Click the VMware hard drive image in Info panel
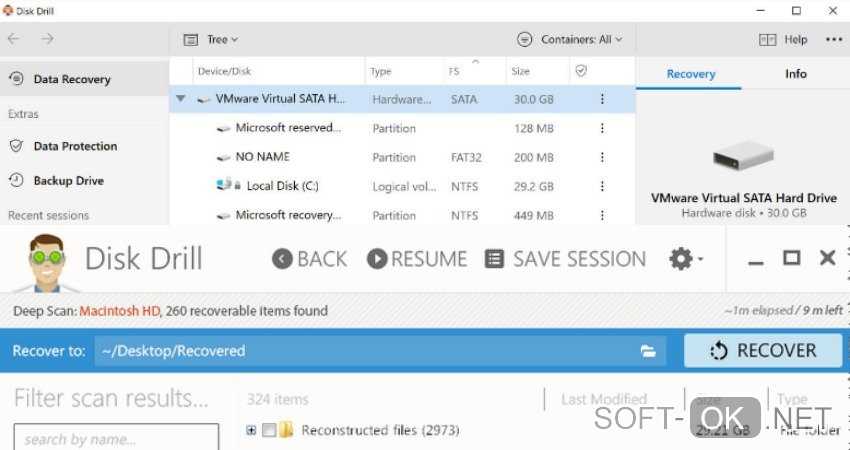Image resolution: width=850 pixels, height=450 pixels. coord(743,158)
